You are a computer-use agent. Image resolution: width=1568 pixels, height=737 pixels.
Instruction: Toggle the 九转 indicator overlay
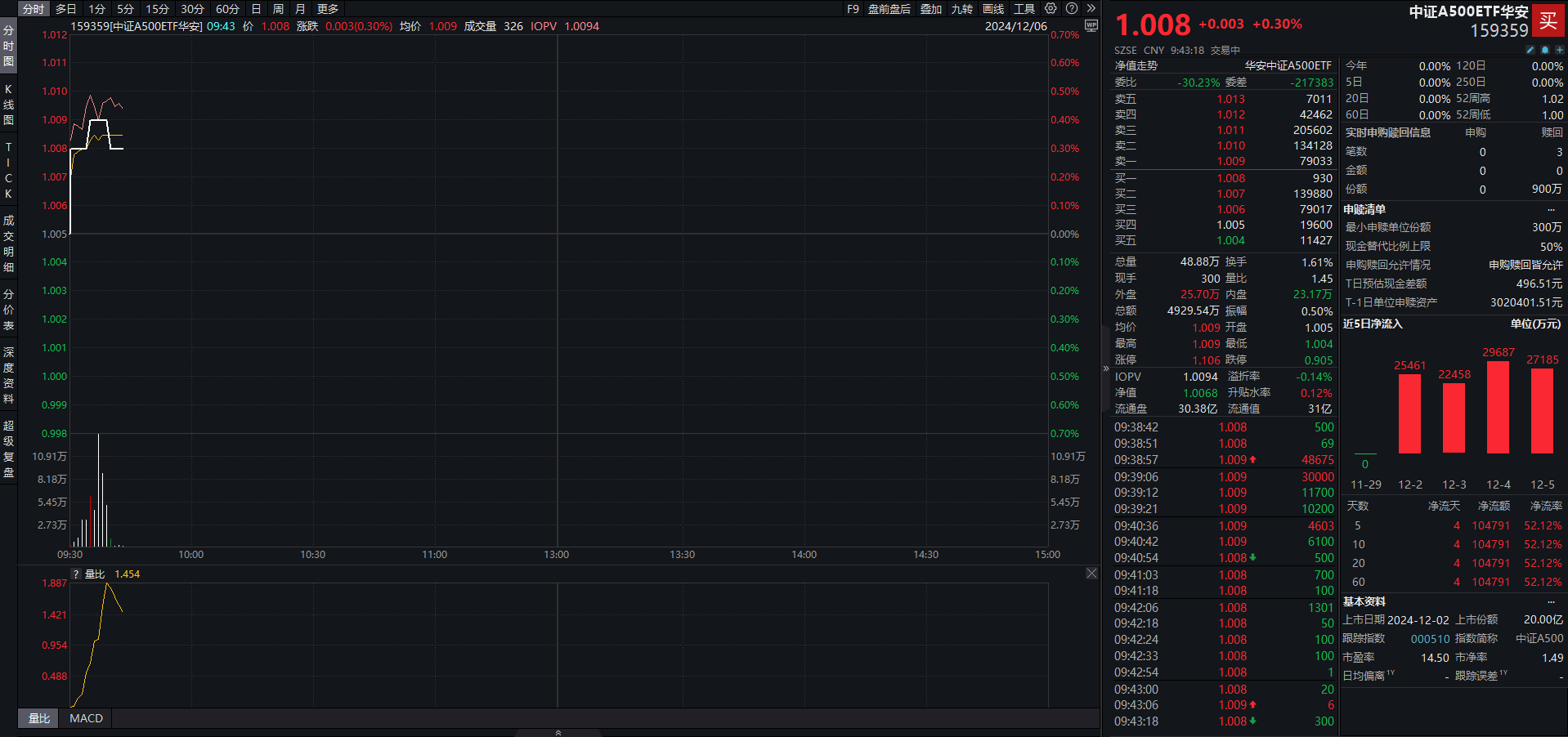(x=961, y=9)
